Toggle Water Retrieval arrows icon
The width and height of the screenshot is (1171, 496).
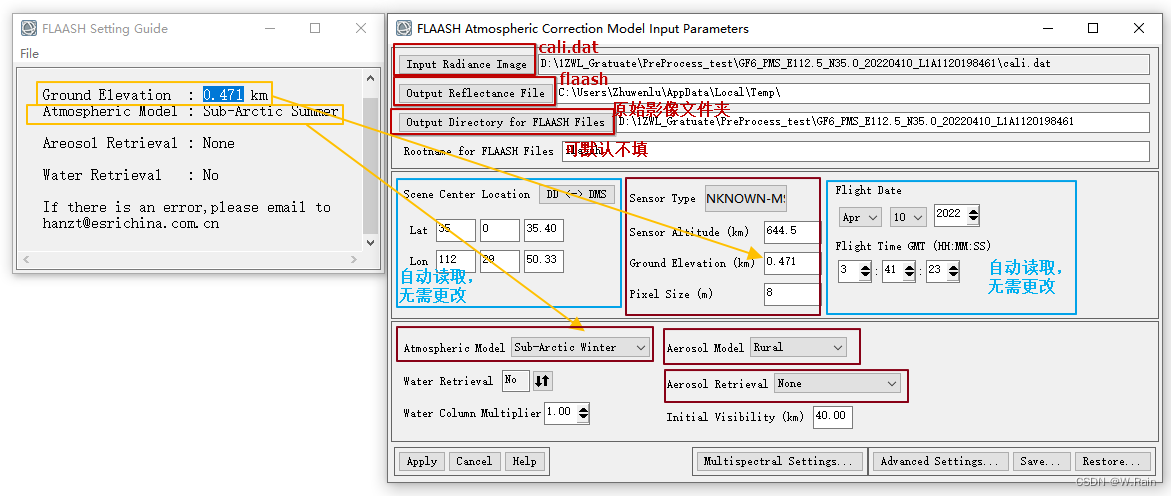(542, 381)
